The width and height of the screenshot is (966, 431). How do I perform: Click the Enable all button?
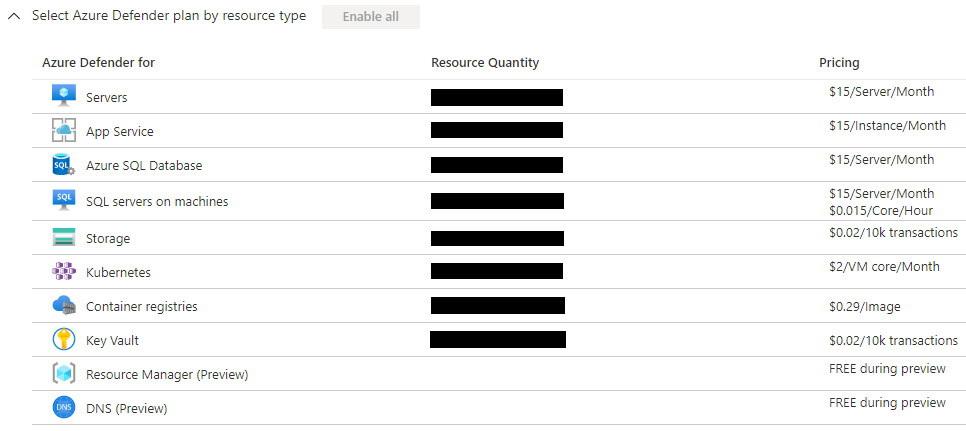pyautogui.click(x=371, y=17)
